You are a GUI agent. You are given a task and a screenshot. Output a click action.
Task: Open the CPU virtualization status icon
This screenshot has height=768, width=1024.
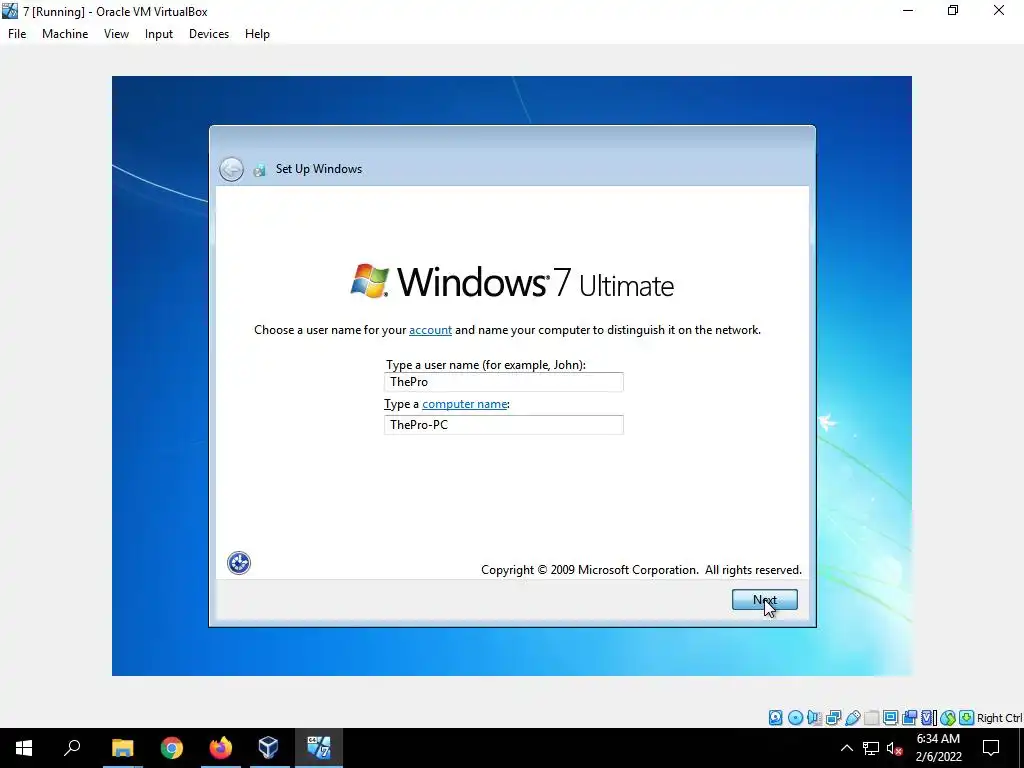(927, 718)
